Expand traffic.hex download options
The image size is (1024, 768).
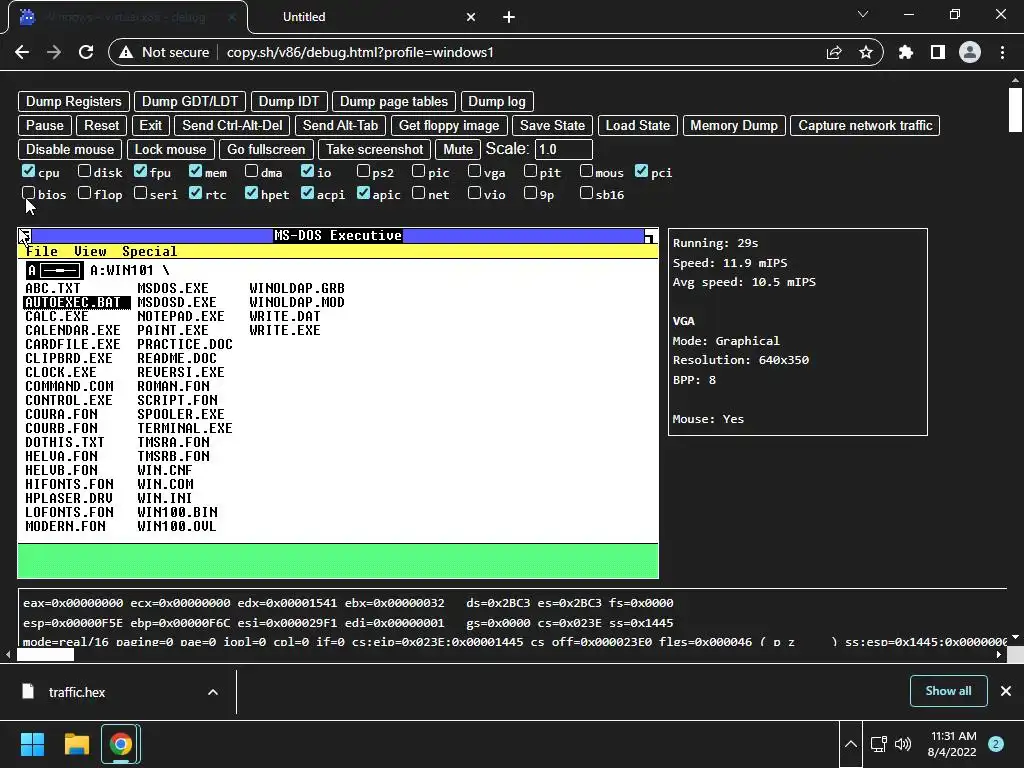213,692
